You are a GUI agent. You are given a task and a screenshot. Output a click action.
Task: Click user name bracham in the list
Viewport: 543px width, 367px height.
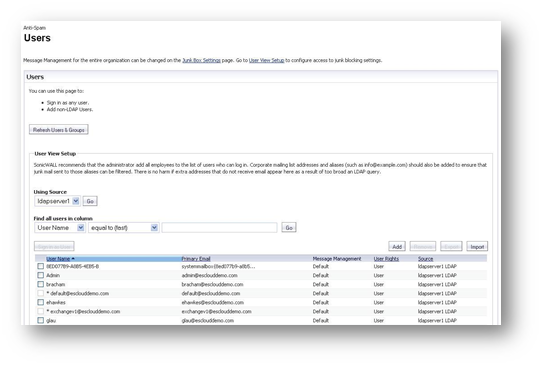pyautogui.click(x=56, y=284)
